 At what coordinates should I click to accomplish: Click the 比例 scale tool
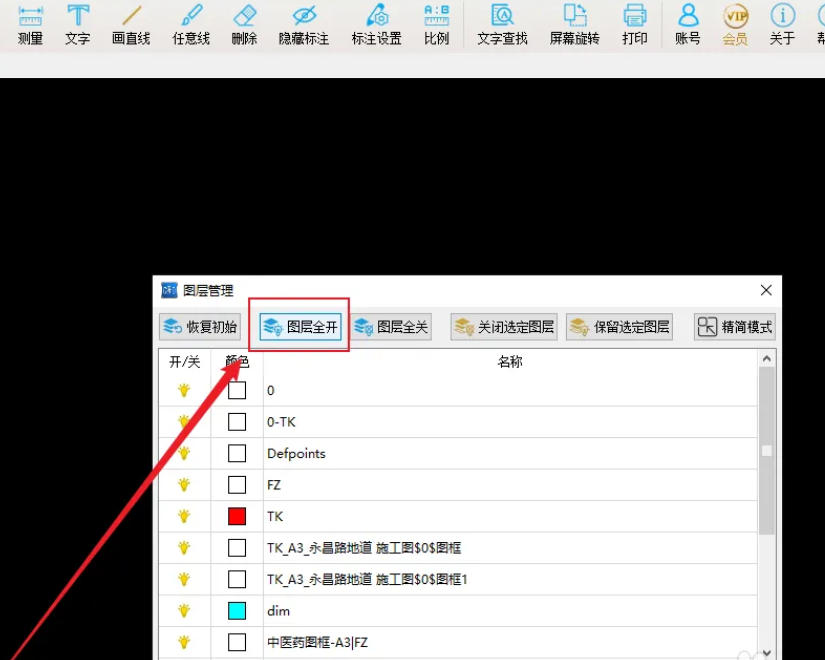click(x=436, y=25)
